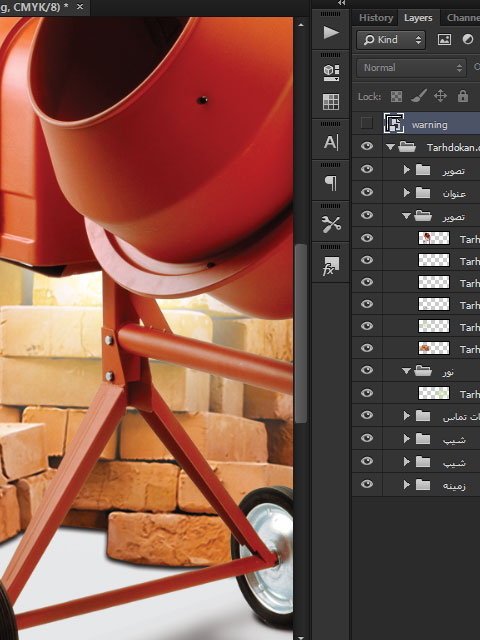Expand the شیب group directly above زمینه
The width and height of the screenshot is (480, 640).
click(x=407, y=462)
